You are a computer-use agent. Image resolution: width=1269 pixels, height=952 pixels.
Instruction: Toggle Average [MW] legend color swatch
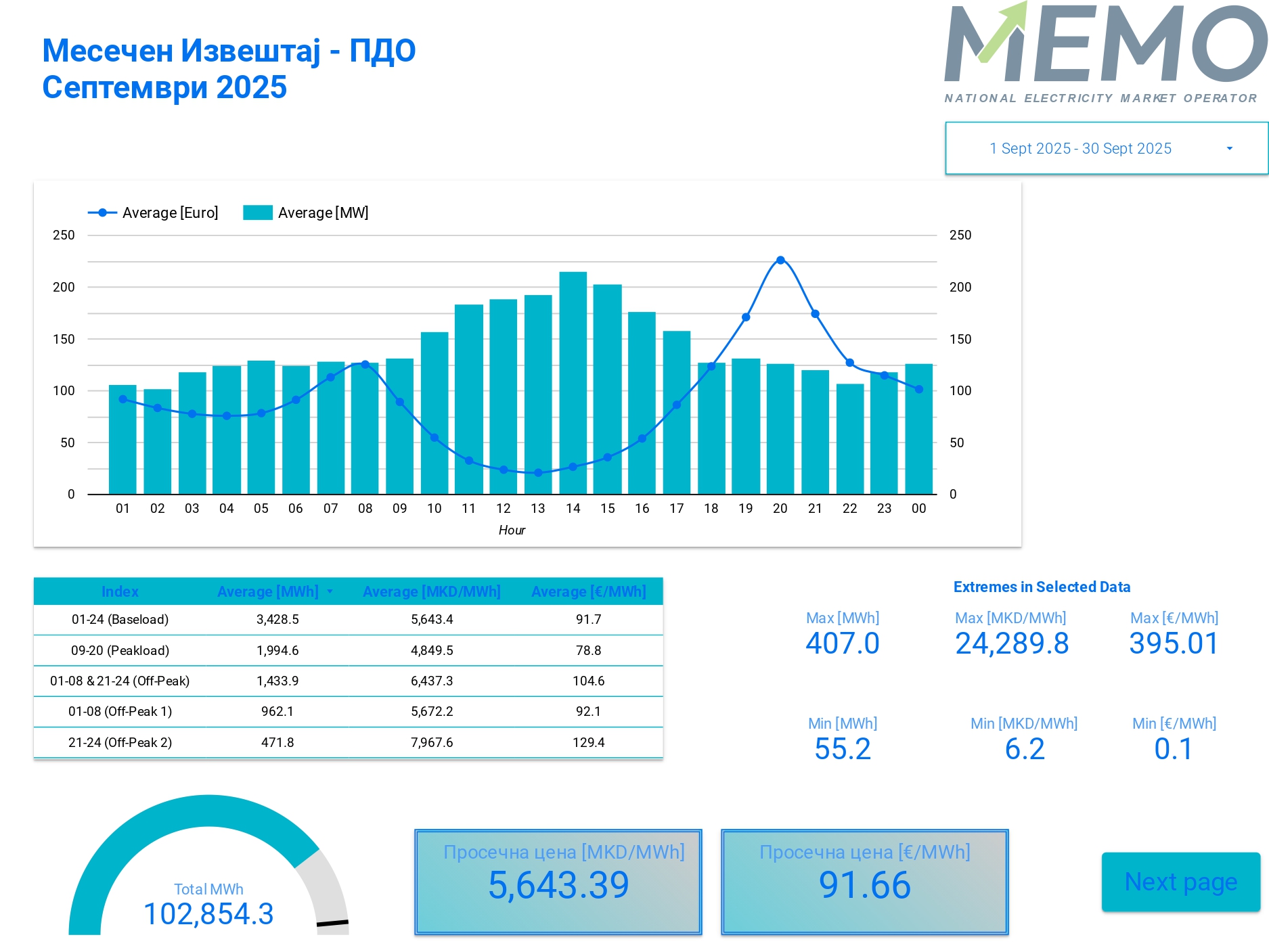click(257, 212)
